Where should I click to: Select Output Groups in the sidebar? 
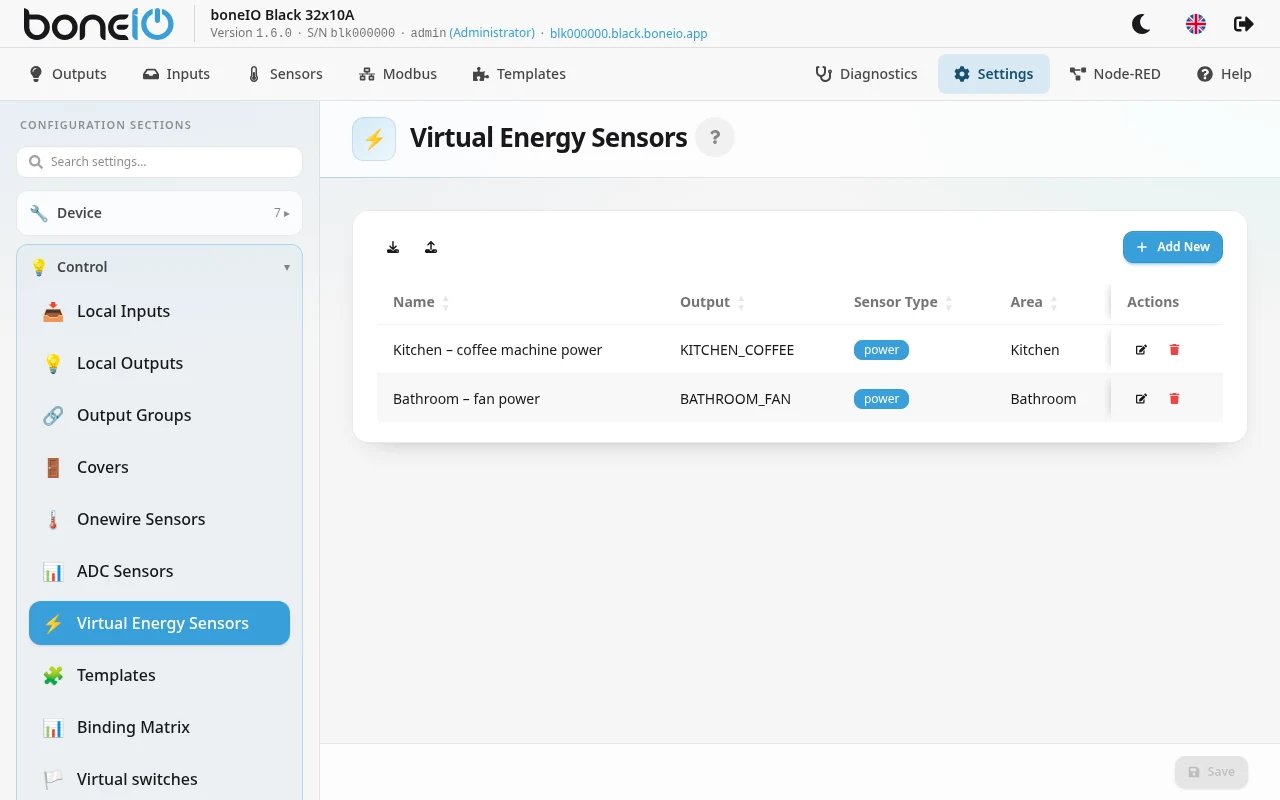[x=159, y=415]
